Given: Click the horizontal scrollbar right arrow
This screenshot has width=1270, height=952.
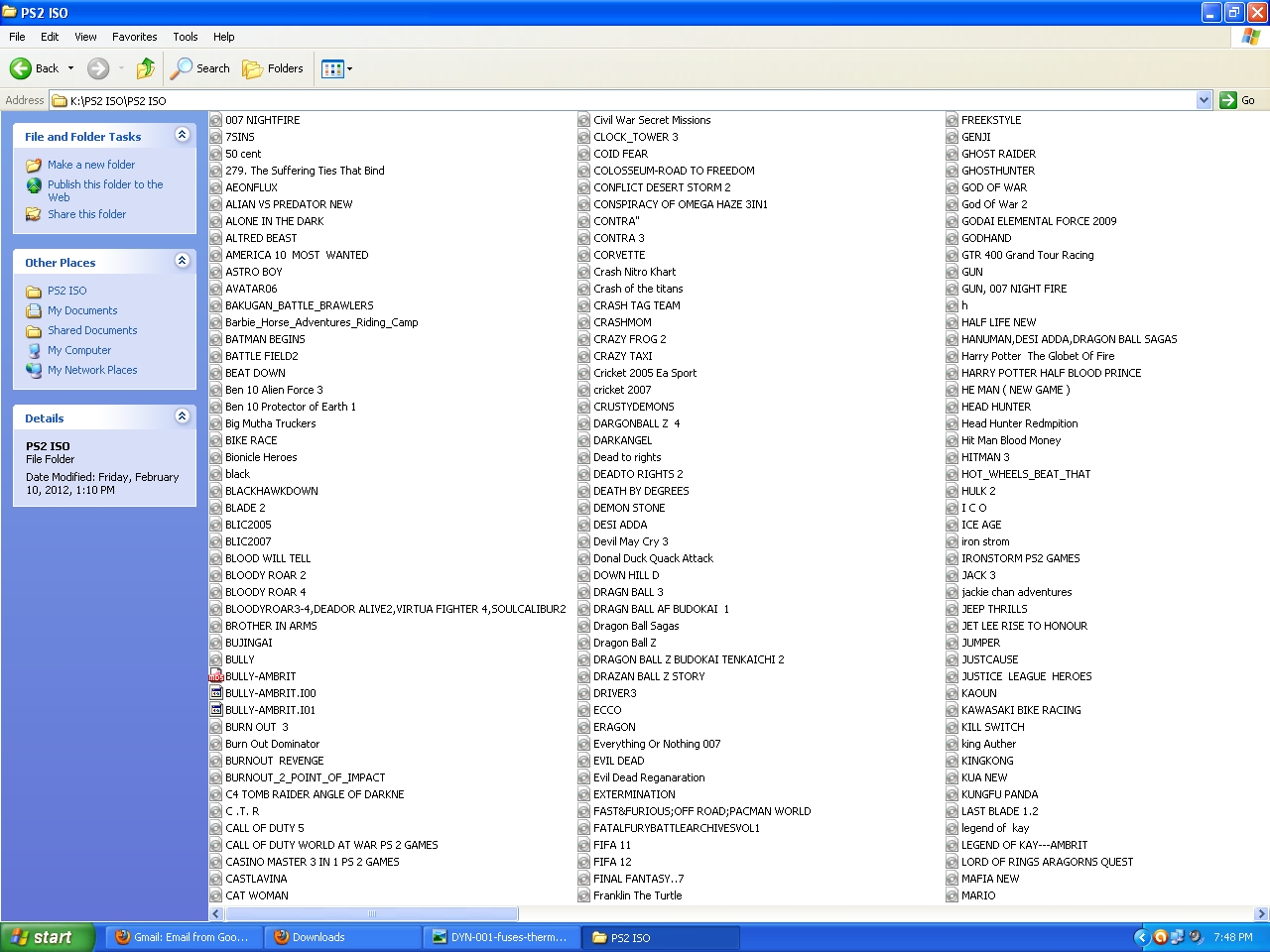Looking at the screenshot, I should coord(1261,914).
